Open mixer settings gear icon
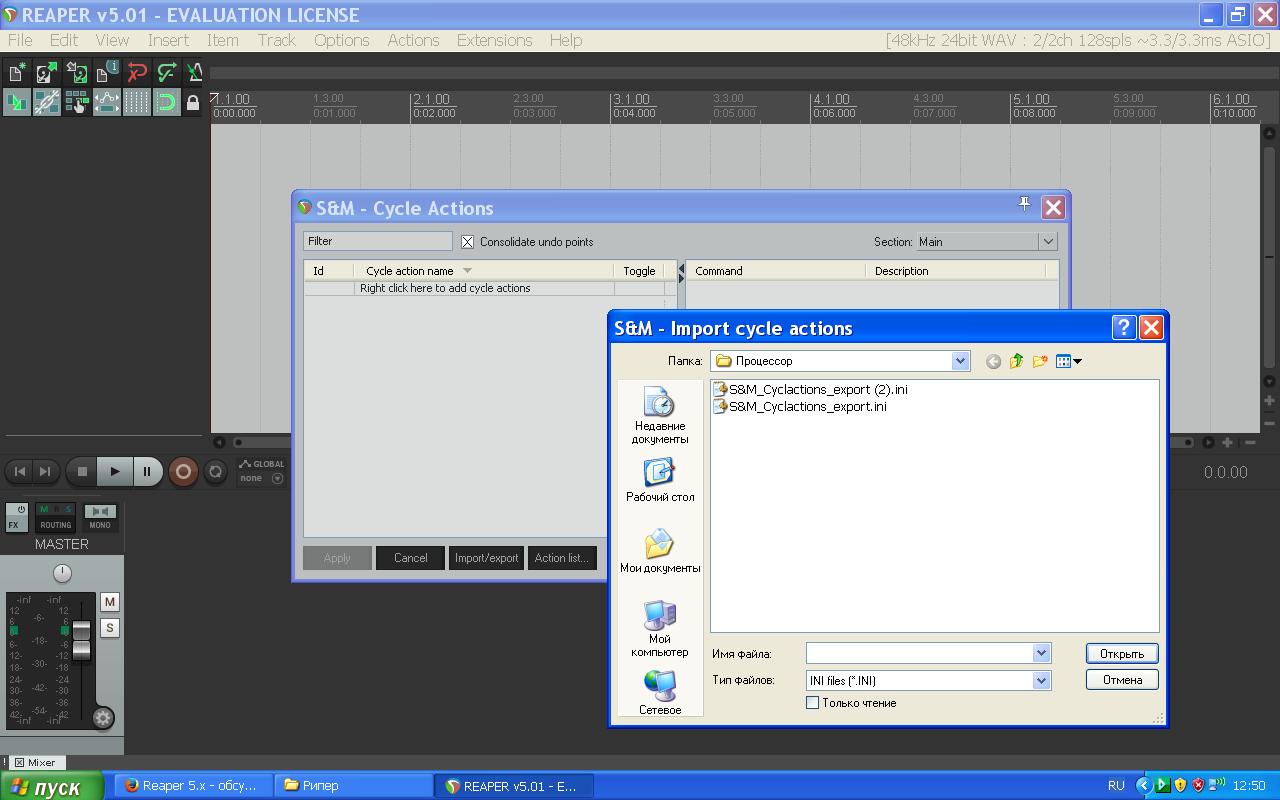Viewport: 1280px width, 800px height. [103, 717]
